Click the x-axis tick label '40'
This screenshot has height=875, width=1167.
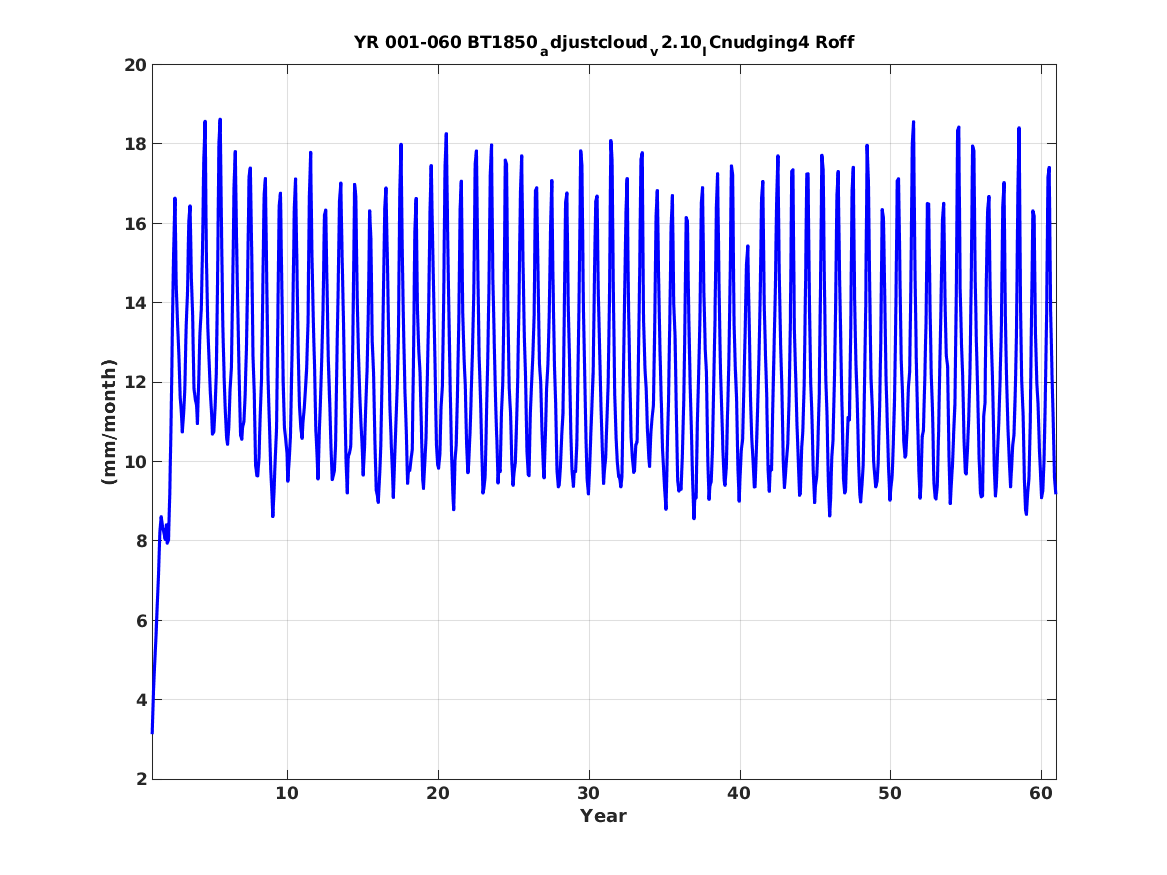click(739, 793)
